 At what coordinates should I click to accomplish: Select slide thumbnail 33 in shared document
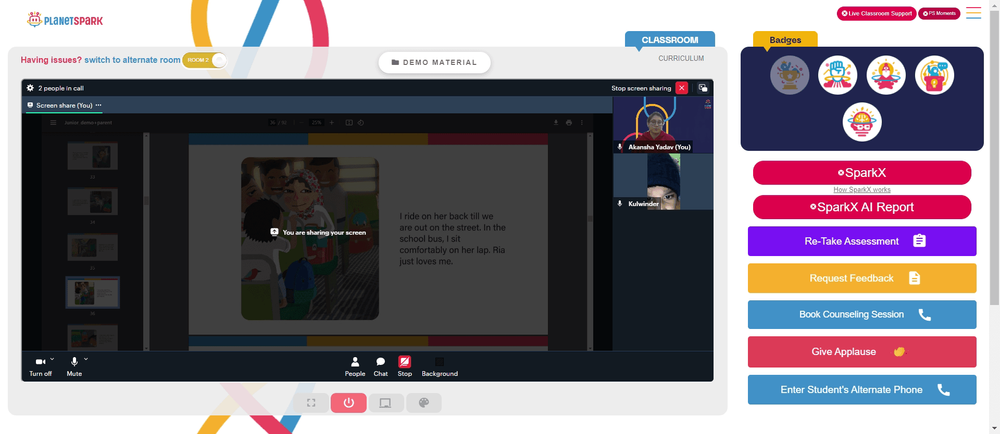pyautogui.click(x=92, y=156)
